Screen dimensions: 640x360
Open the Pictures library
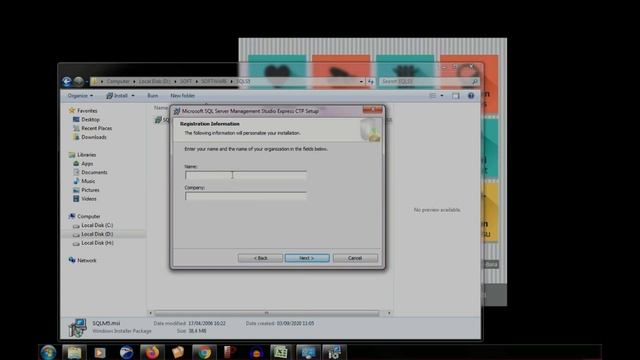click(x=90, y=190)
